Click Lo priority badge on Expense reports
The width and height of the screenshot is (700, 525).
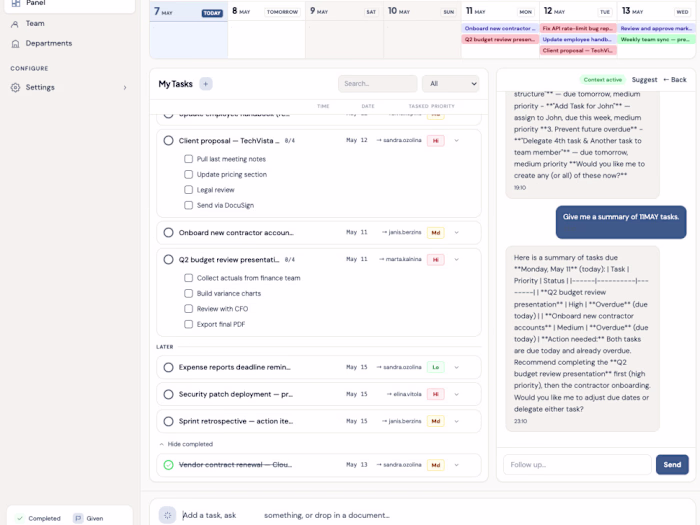click(x=435, y=367)
